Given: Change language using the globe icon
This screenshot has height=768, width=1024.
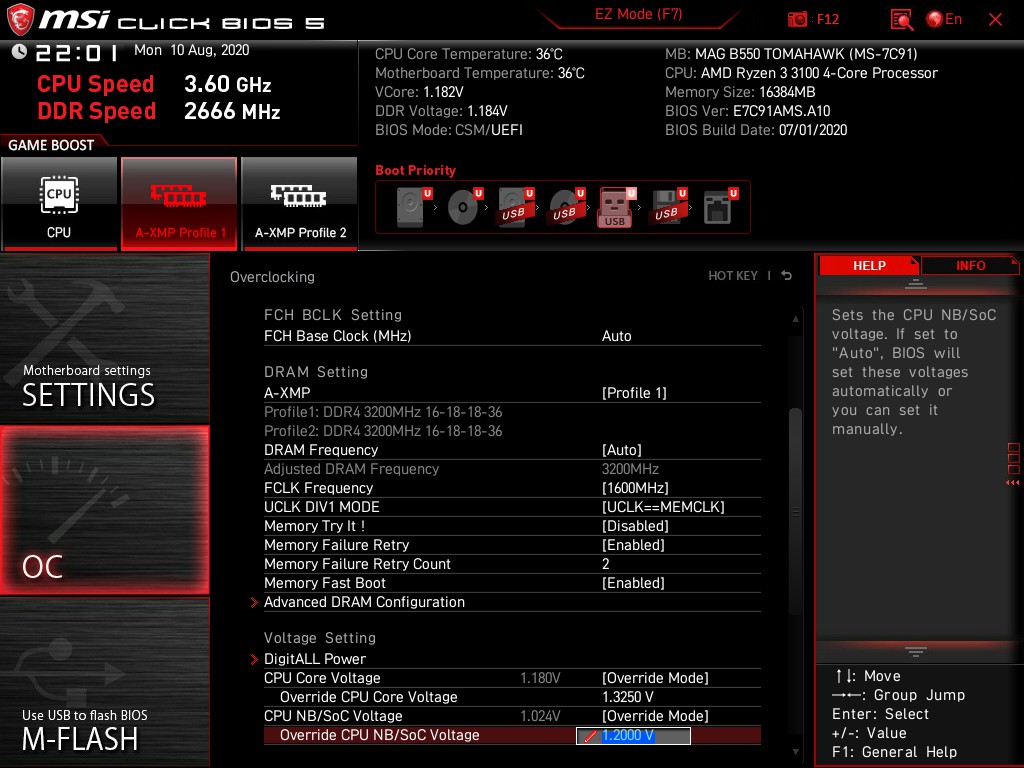Looking at the screenshot, I should 935,20.
